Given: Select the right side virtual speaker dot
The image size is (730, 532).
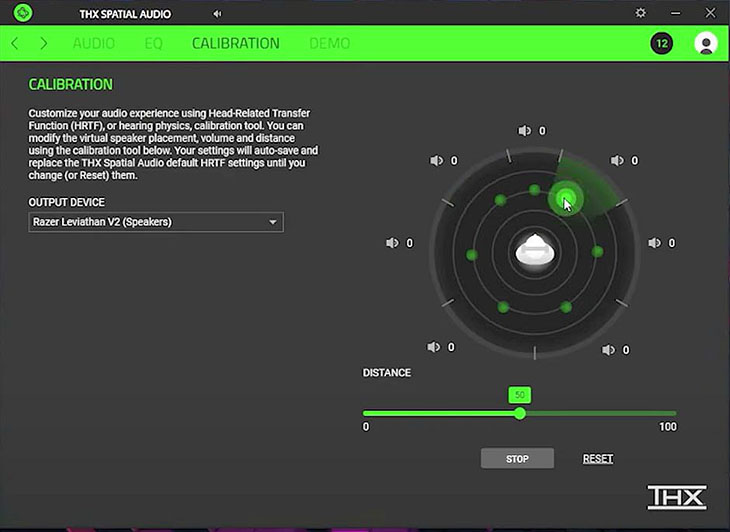Looking at the screenshot, I should (x=597, y=252).
